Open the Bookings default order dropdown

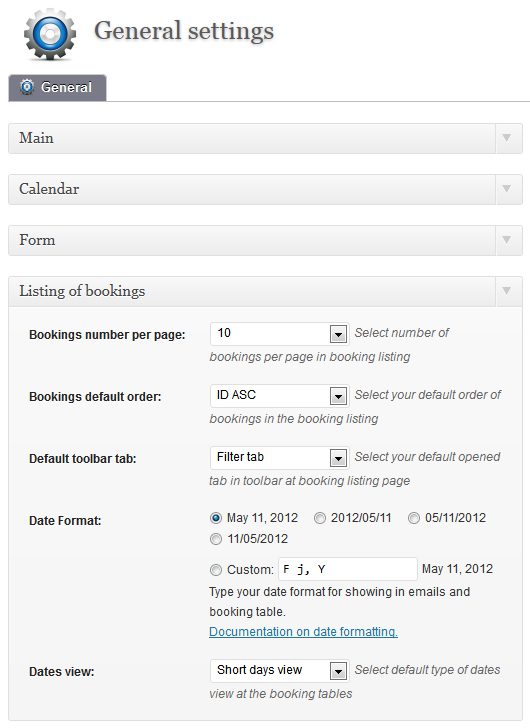[279, 396]
